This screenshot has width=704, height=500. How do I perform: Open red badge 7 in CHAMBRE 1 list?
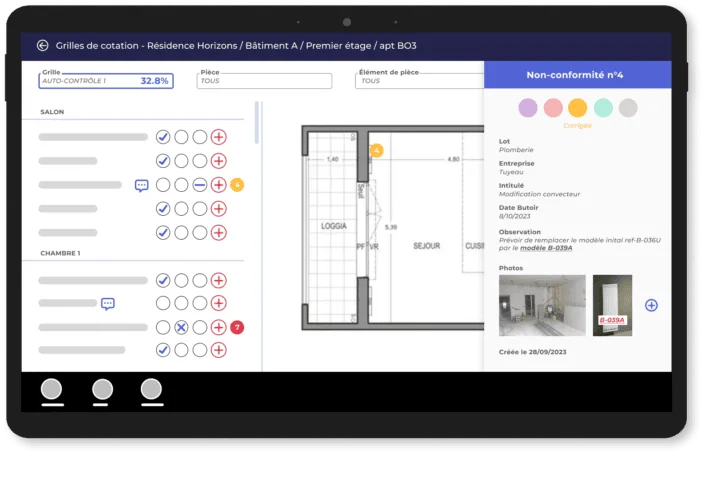click(x=237, y=327)
